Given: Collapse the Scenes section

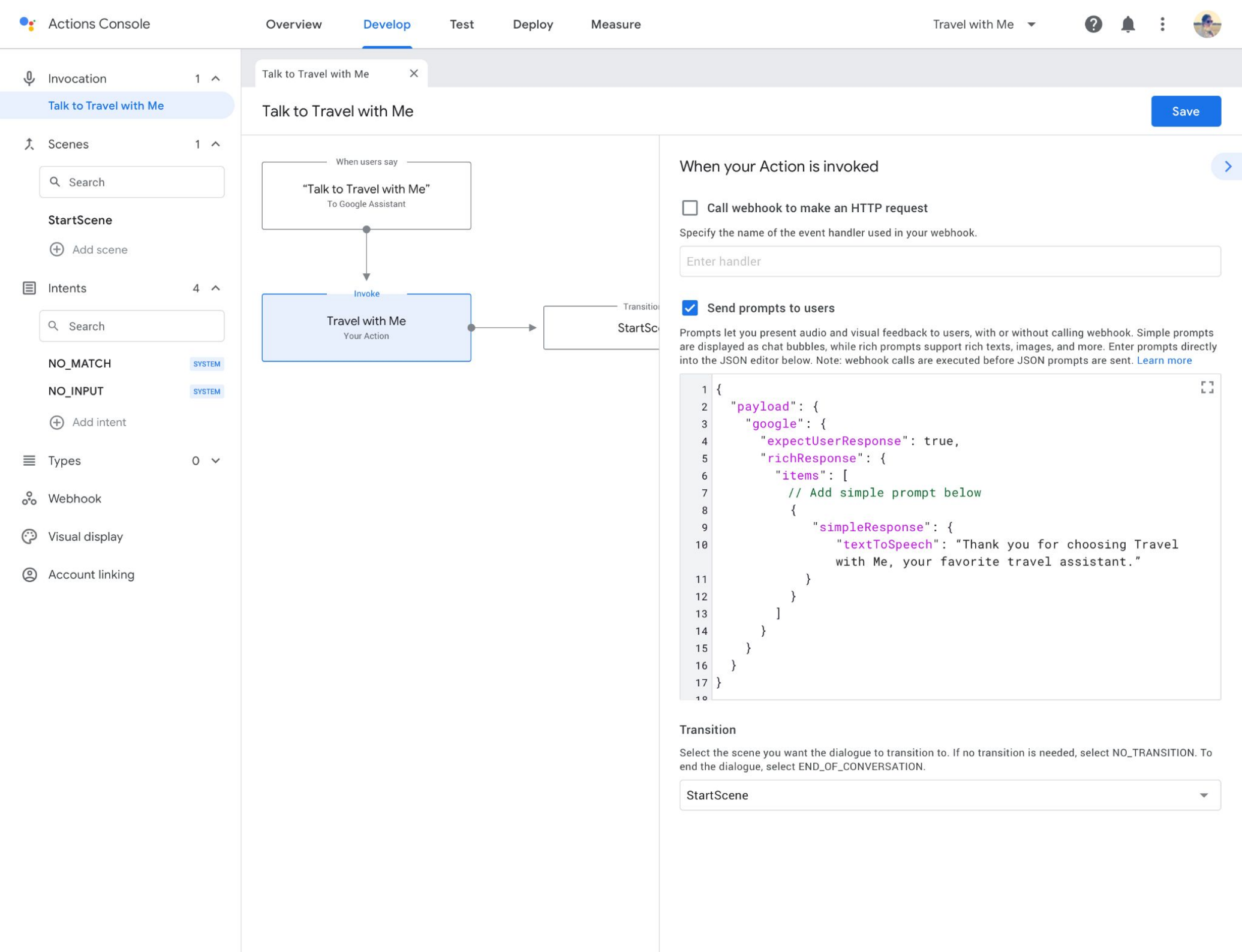Looking at the screenshot, I should (x=215, y=144).
